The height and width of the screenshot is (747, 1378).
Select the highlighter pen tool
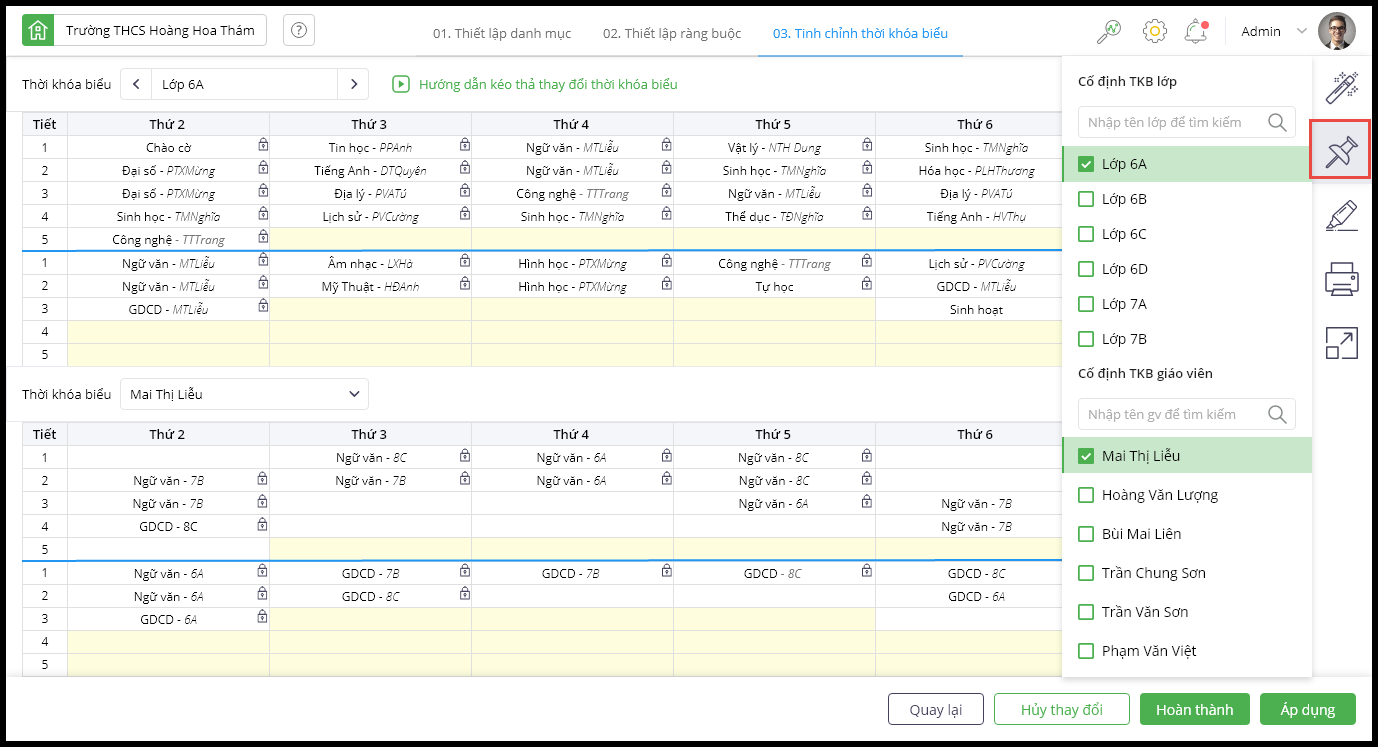click(1340, 216)
